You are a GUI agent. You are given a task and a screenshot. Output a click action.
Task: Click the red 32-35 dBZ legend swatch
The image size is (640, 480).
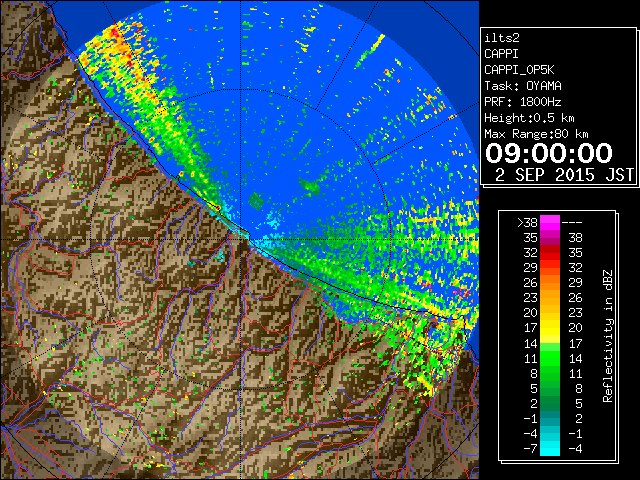coord(550,253)
